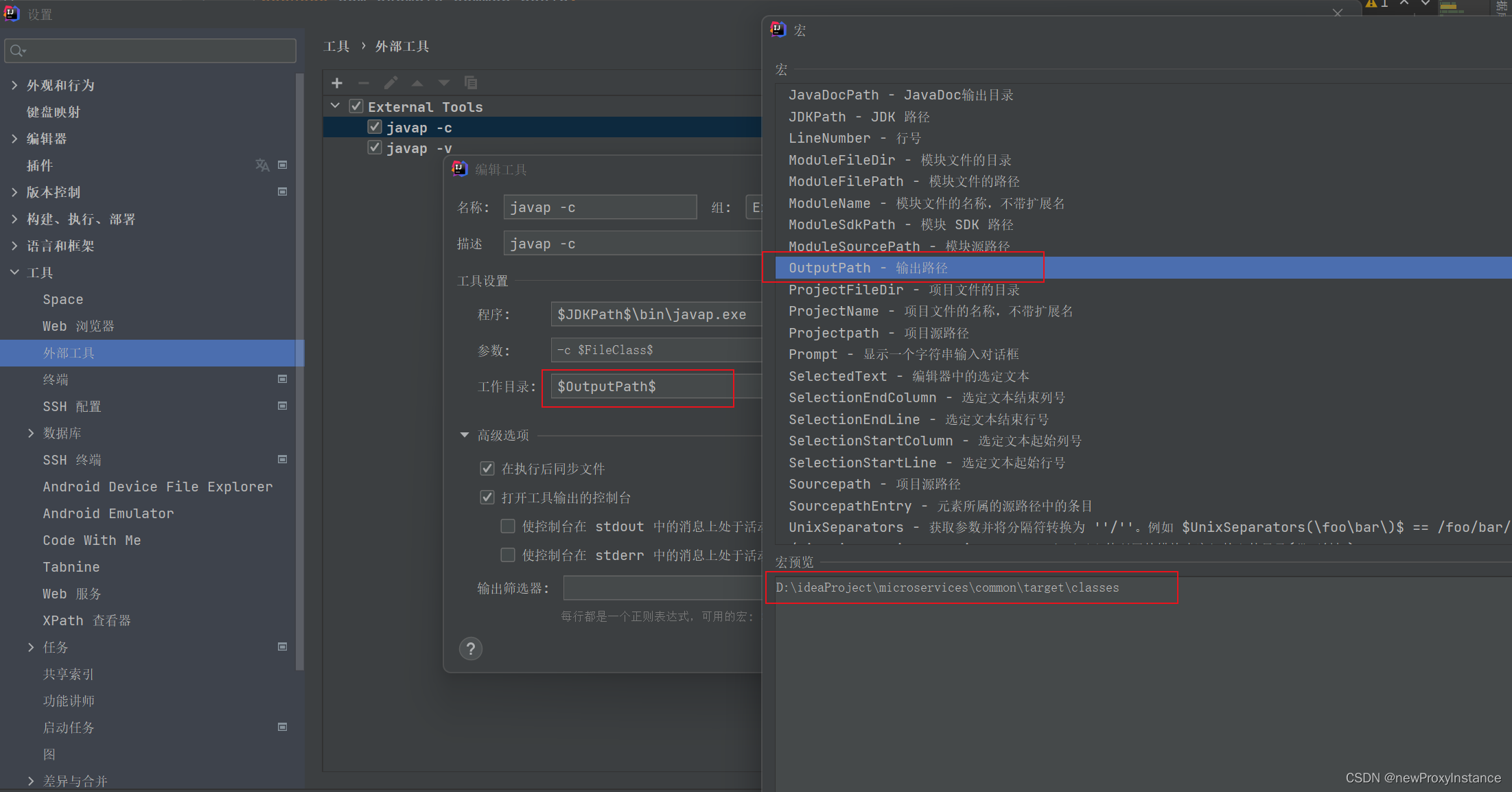
Task: Uncheck 打开工具输出的控制台 checkbox
Action: point(487,498)
